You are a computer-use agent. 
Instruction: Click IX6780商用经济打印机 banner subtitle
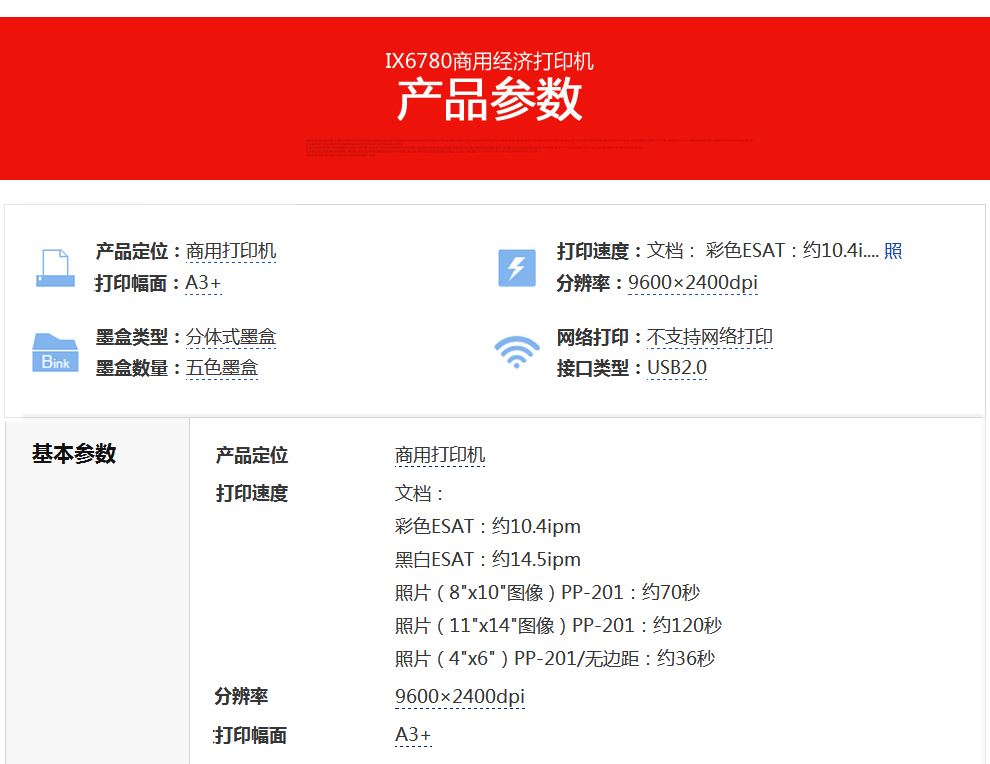490,61
